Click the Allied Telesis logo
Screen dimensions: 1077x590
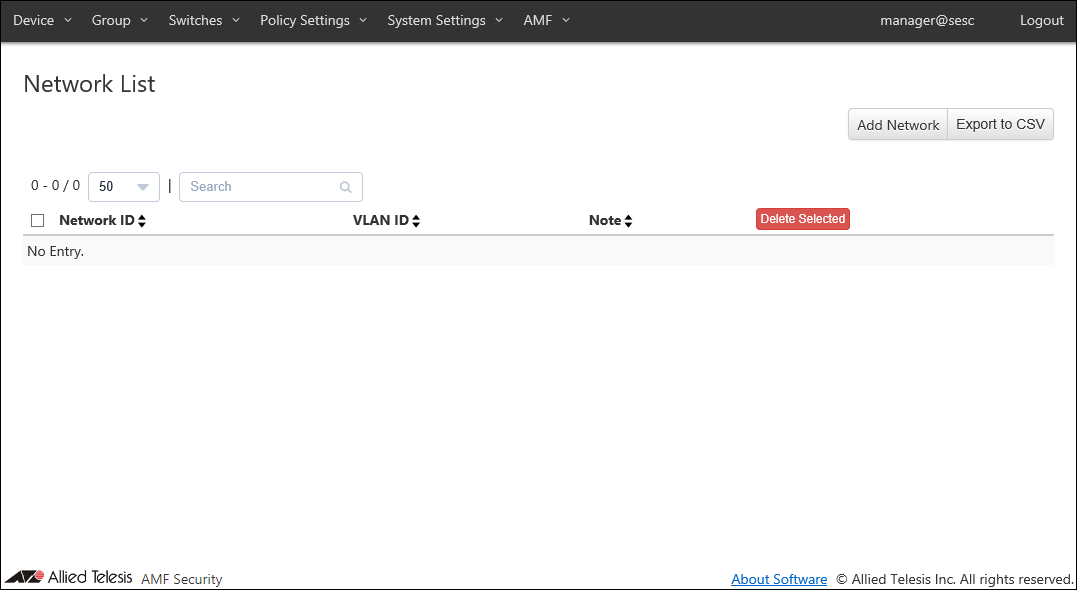click(68, 577)
